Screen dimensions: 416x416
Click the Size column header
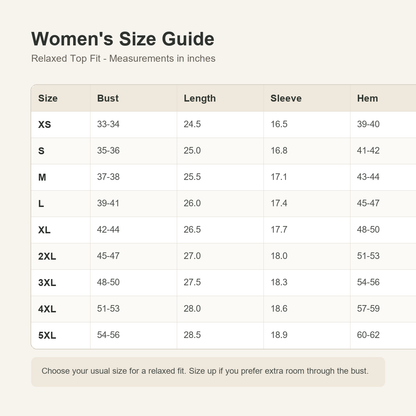(48, 98)
